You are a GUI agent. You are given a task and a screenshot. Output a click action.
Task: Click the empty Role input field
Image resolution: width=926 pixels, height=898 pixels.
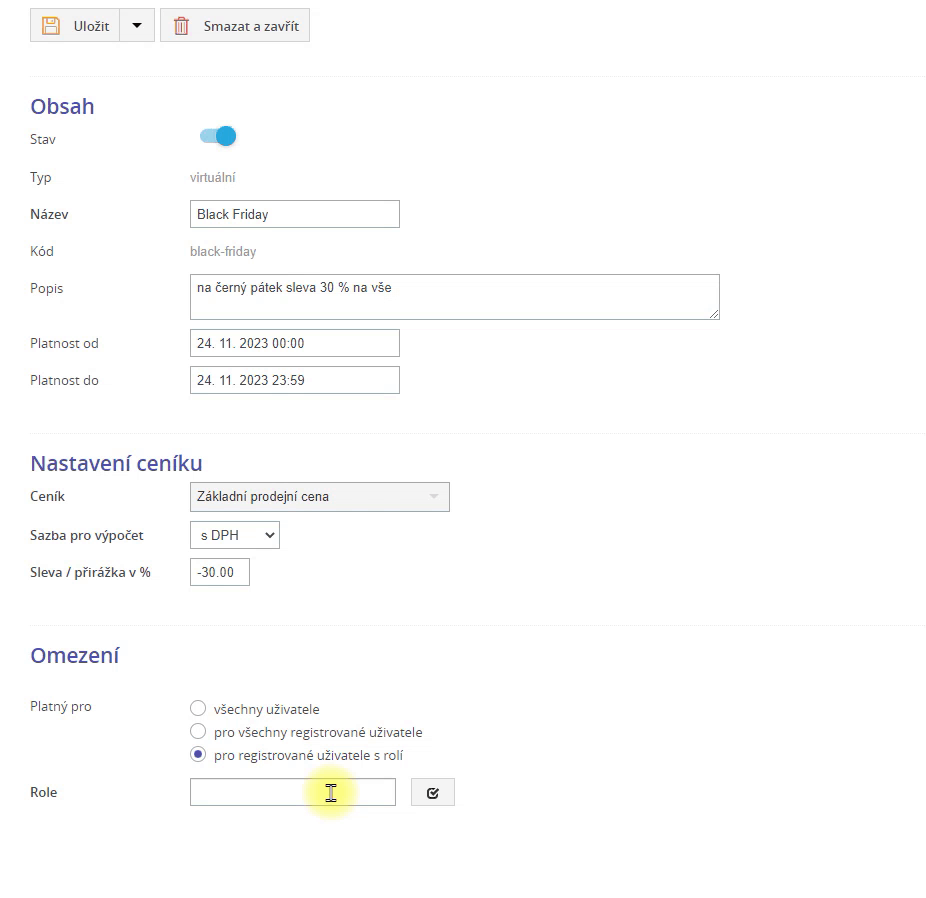292,792
